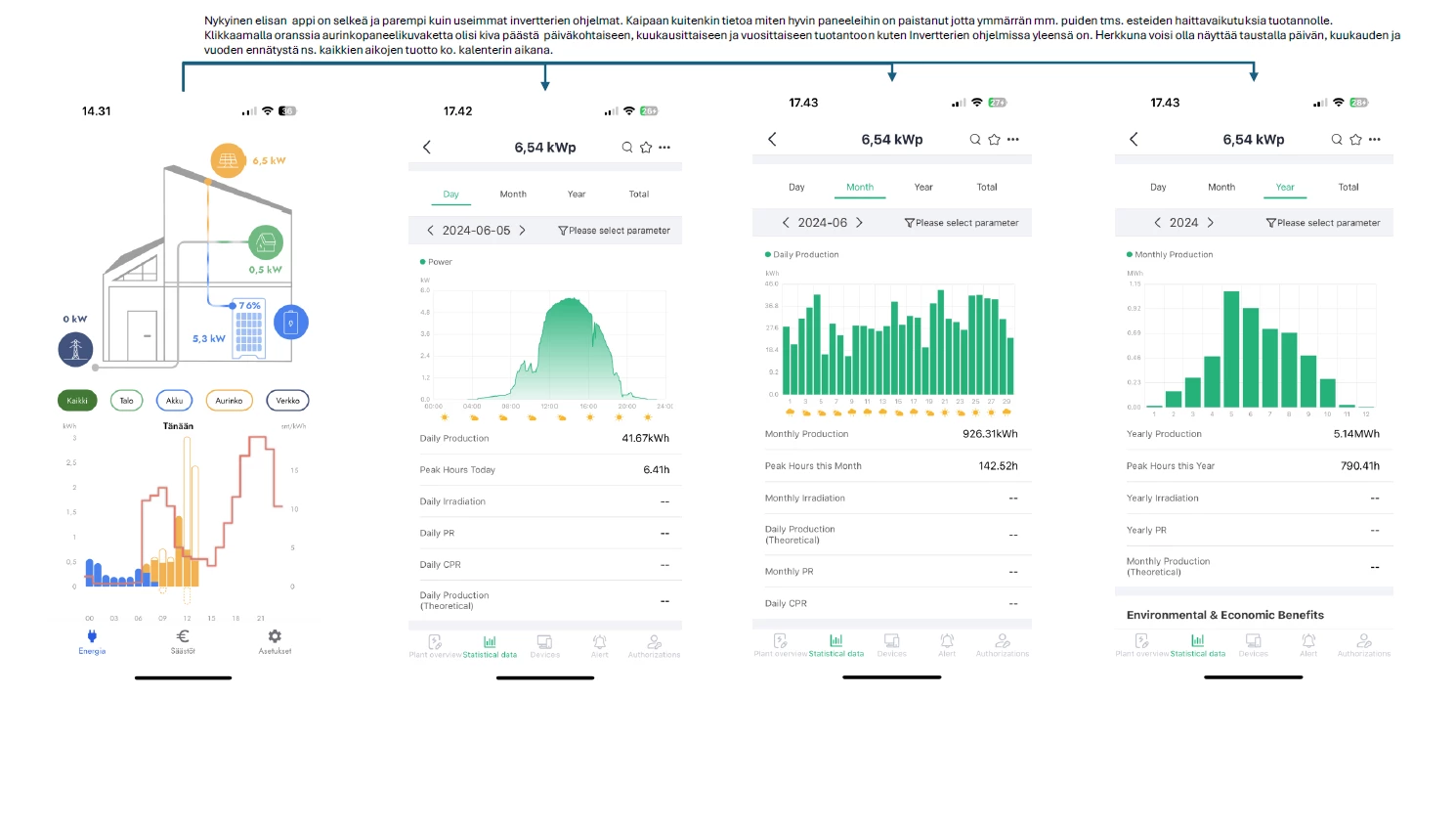Tap the 76% battery level indicator
This screenshot has height=825, width=1456.
click(250, 306)
